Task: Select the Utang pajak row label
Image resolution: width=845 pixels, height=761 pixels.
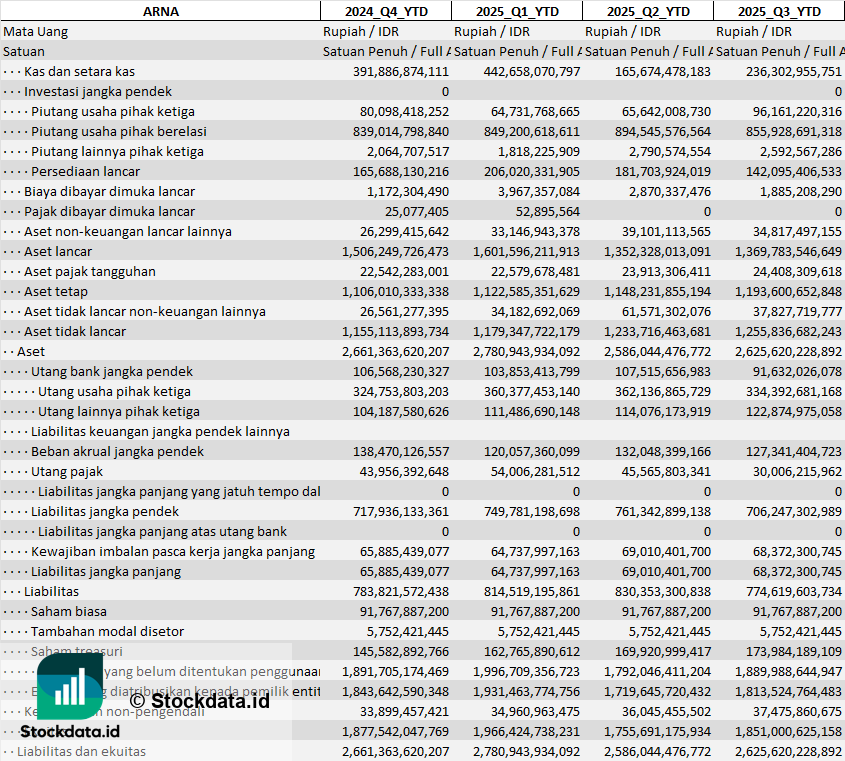Action: click(x=67, y=471)
